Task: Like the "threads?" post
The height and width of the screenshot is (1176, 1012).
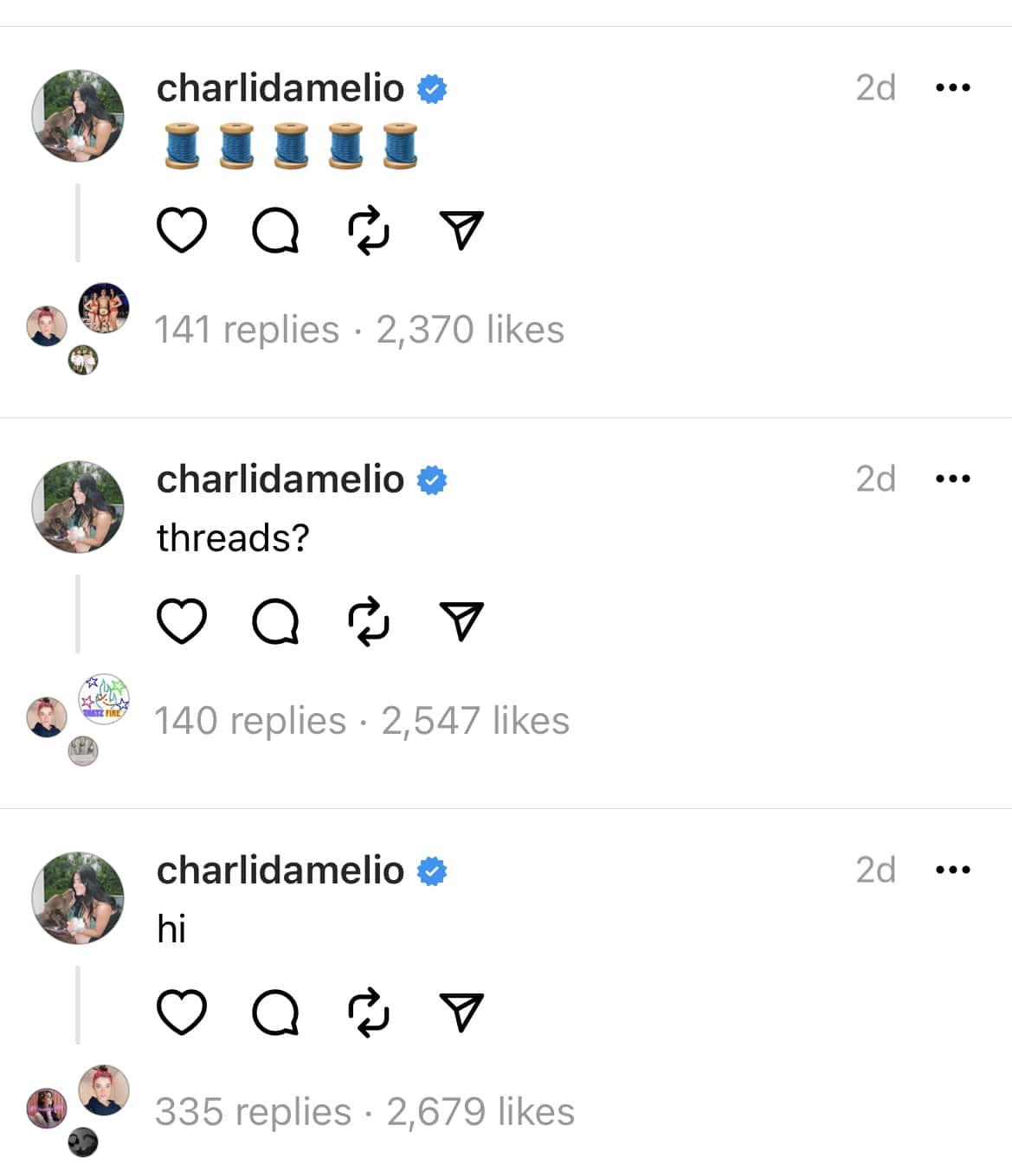Action: coord(182,619)
